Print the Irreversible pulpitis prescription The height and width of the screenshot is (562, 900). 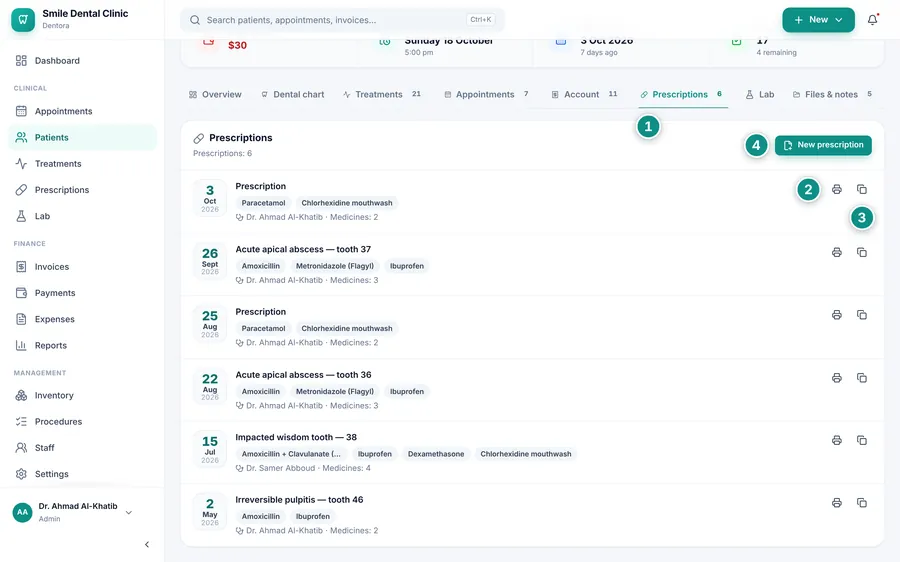tap(837, 503)
